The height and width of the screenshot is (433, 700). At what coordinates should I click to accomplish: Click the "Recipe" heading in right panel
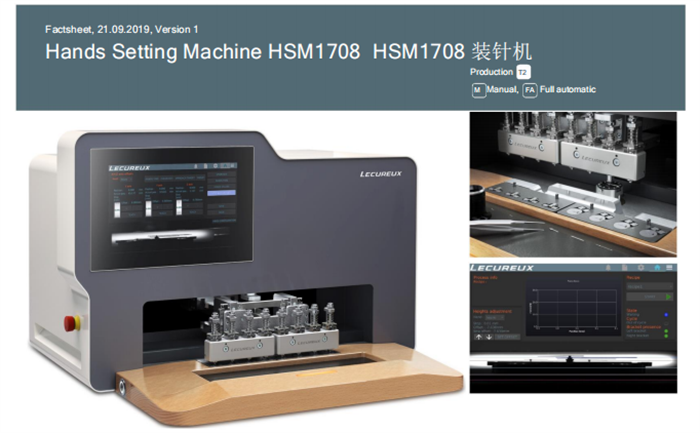tap(633, 277)
